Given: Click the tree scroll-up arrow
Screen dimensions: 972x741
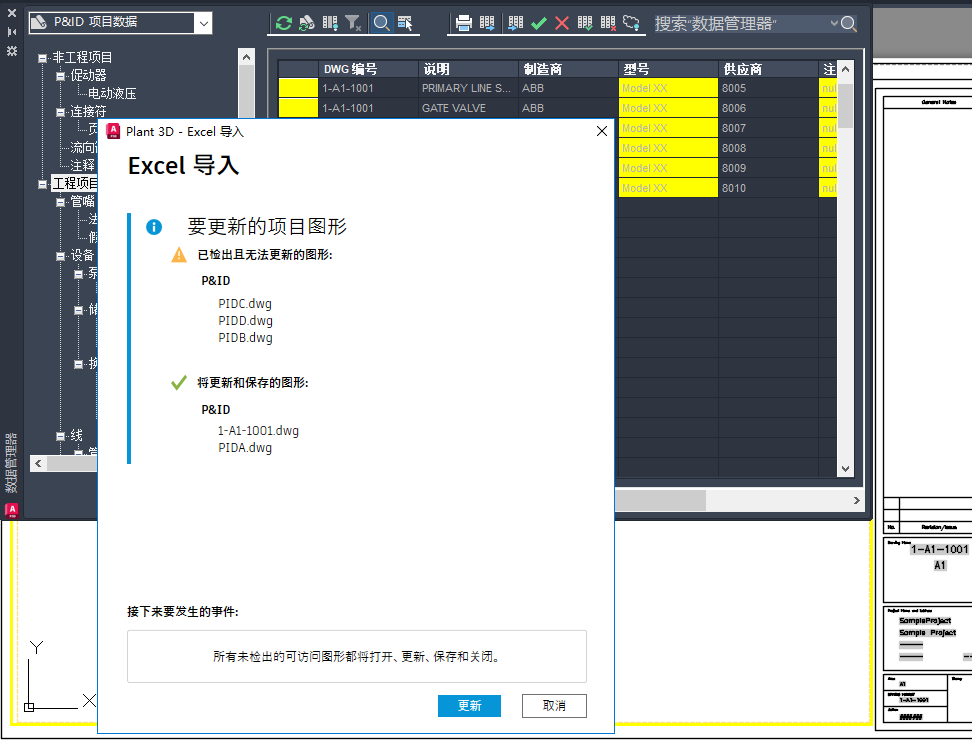Looking at the screenshot, I should [x=246, y=57].
